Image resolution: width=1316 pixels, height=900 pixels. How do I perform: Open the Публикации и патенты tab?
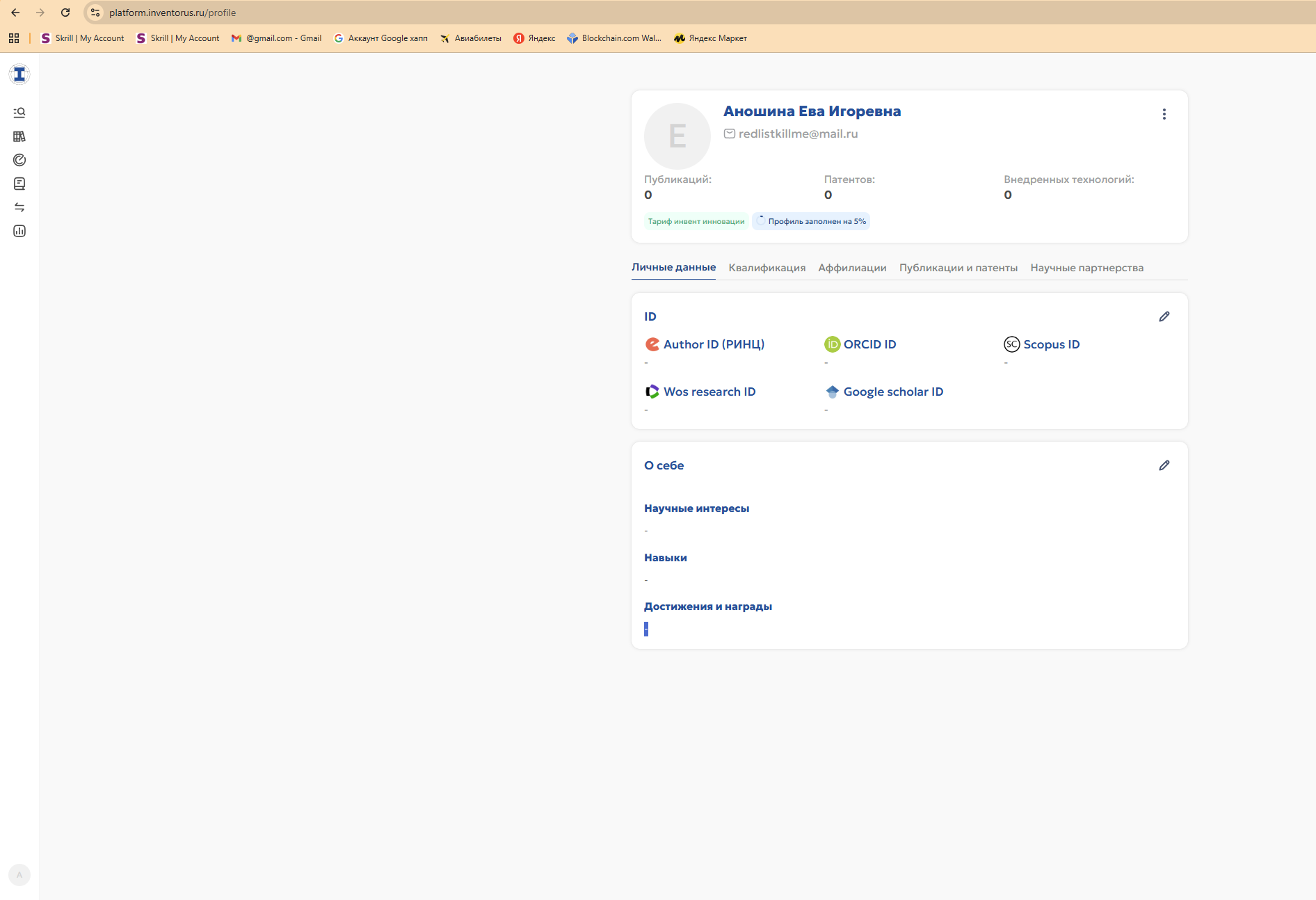[x=958, y=268]
